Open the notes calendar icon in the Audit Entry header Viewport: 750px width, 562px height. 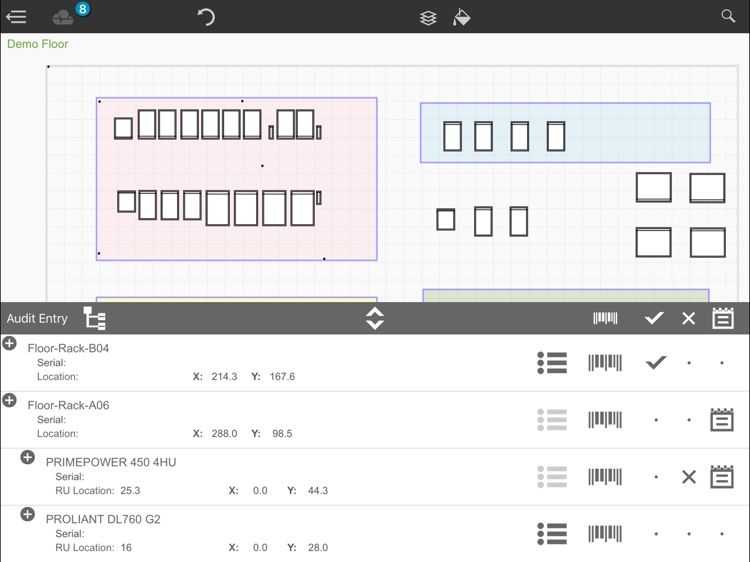[x=723, y=318]
